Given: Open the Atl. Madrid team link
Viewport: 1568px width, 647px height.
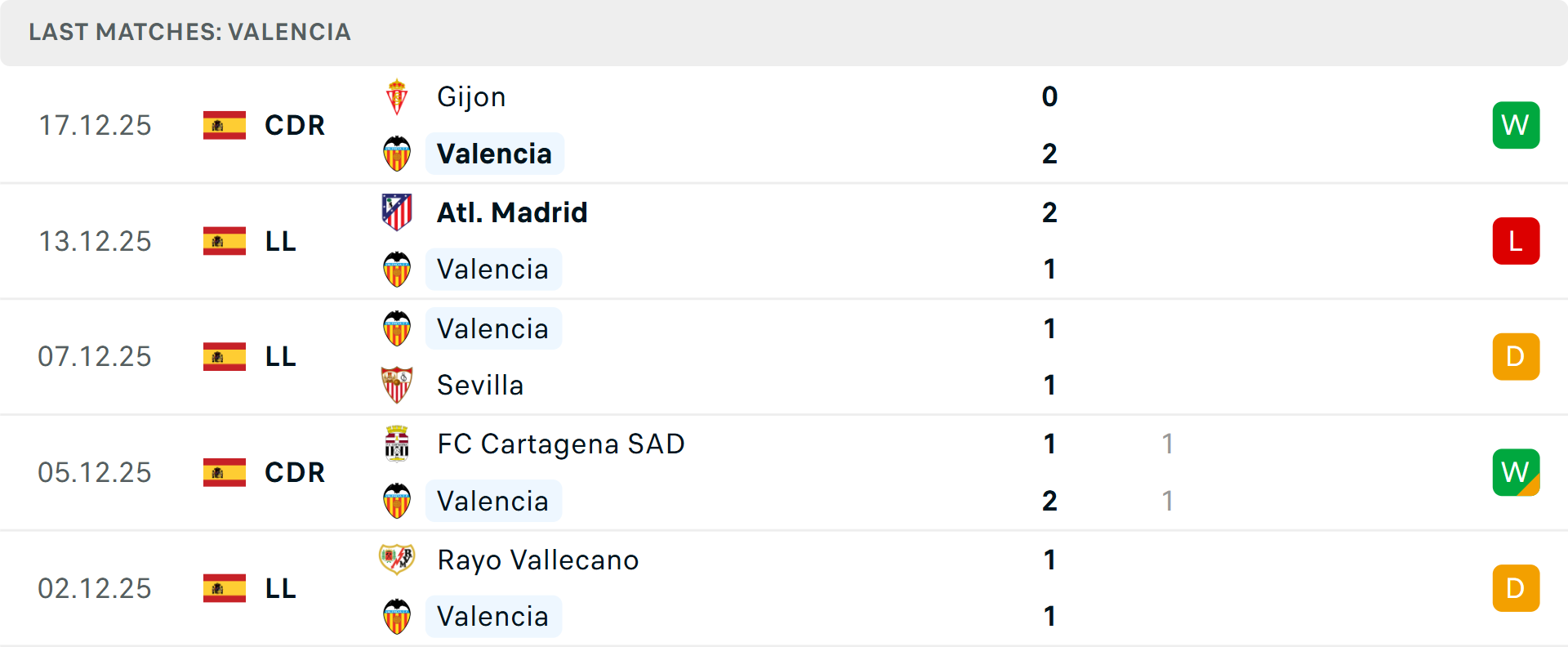Looking at the screenshot, I should click(512, 212).
